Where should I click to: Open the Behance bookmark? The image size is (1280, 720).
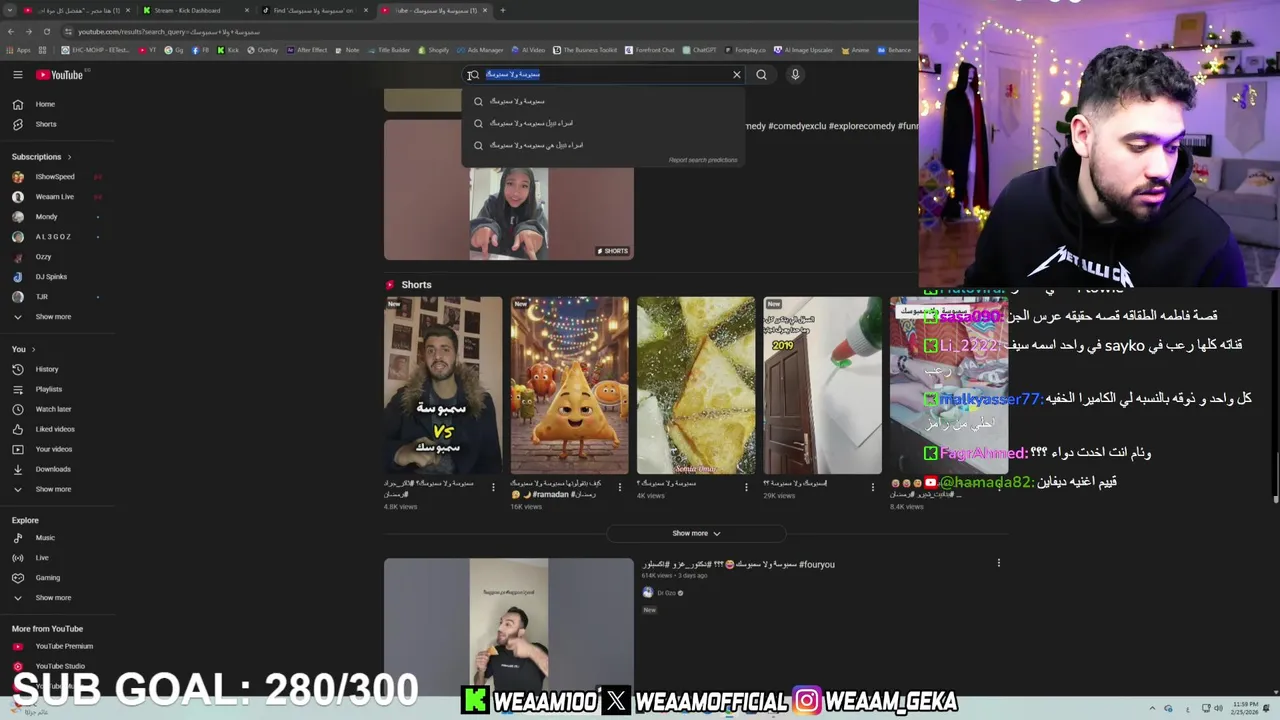(894, 50)
